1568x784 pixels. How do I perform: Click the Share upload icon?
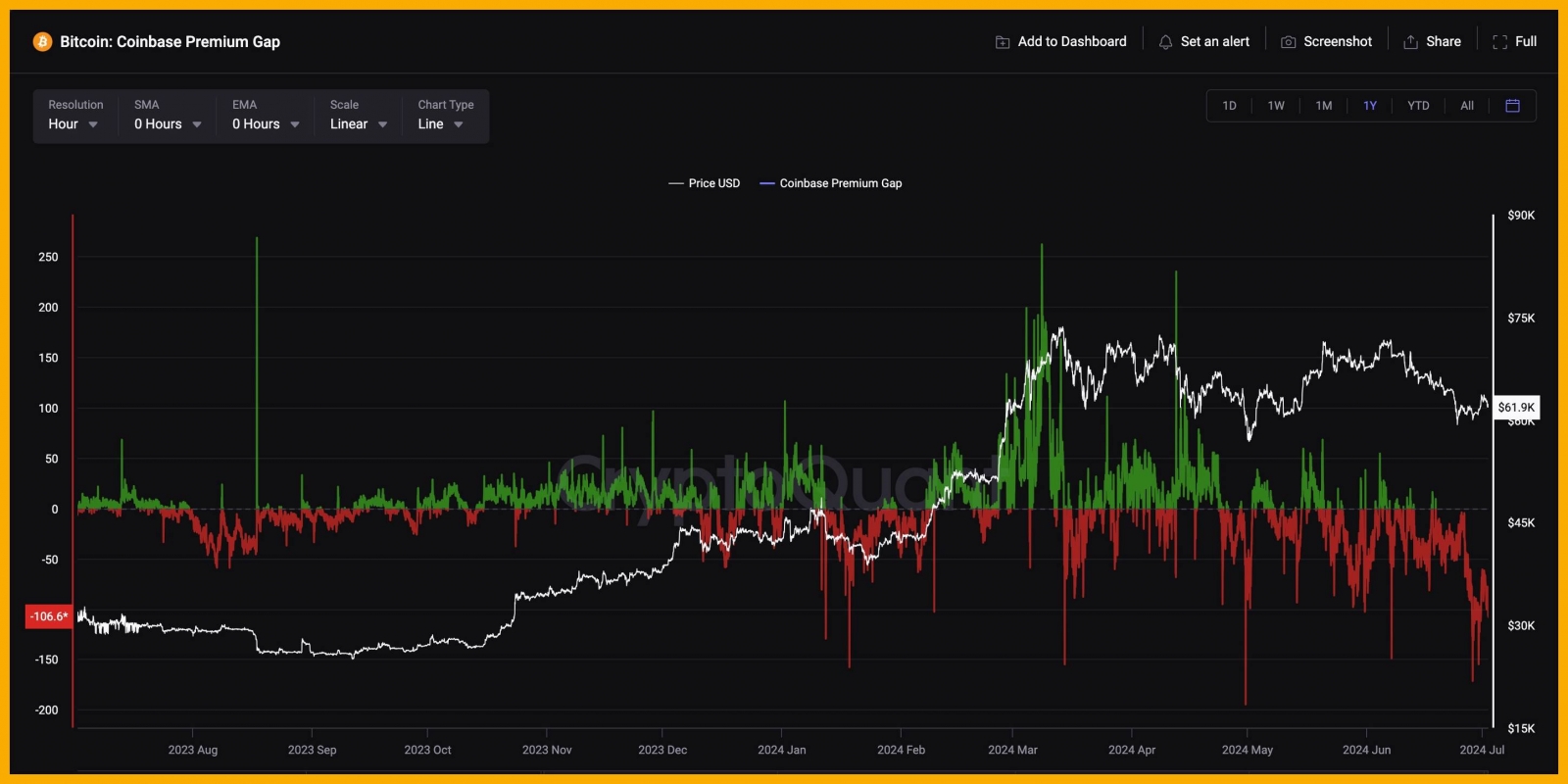point(1410,42)
